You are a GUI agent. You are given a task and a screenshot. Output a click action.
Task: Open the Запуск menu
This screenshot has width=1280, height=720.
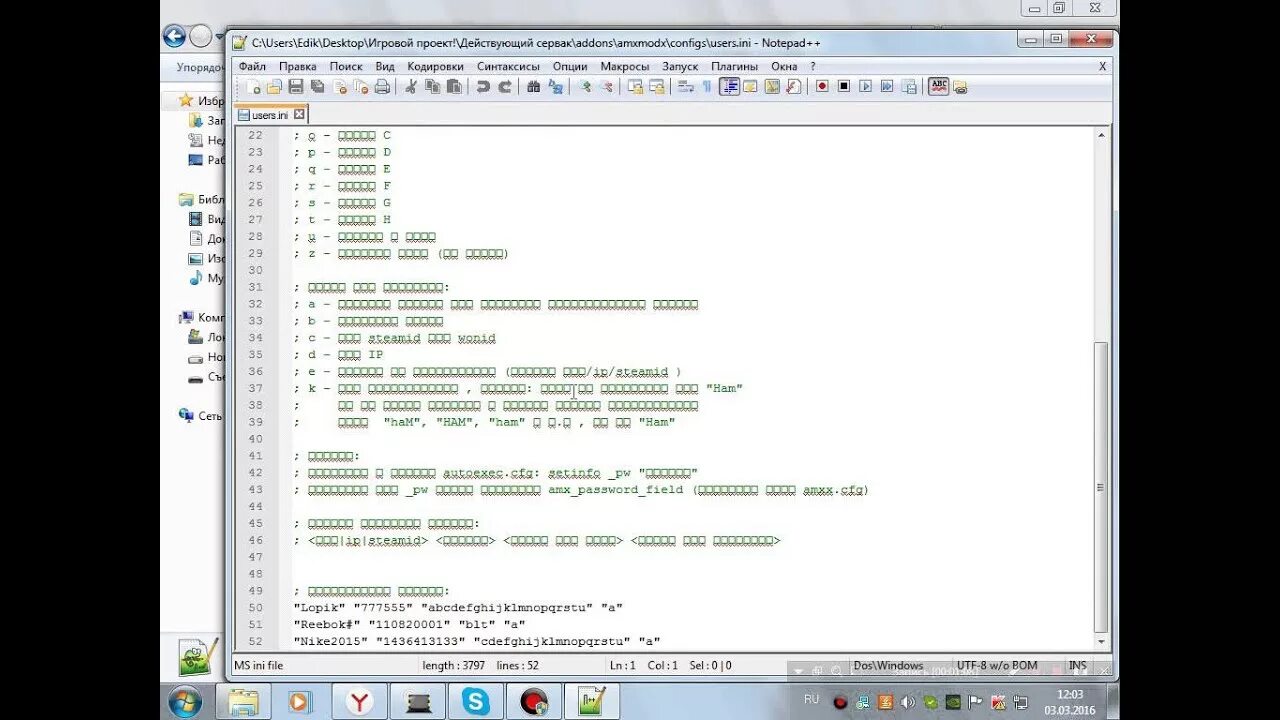pos(680,66)
